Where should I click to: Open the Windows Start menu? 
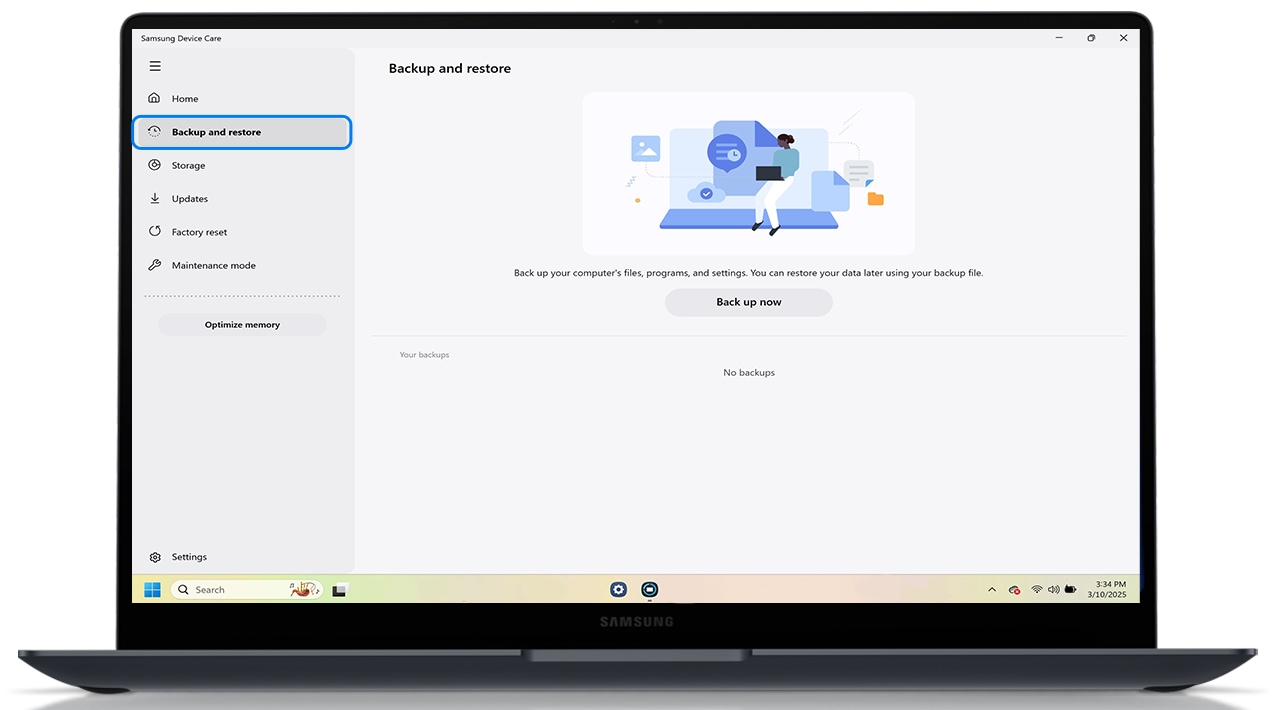[x=152, y=590]
